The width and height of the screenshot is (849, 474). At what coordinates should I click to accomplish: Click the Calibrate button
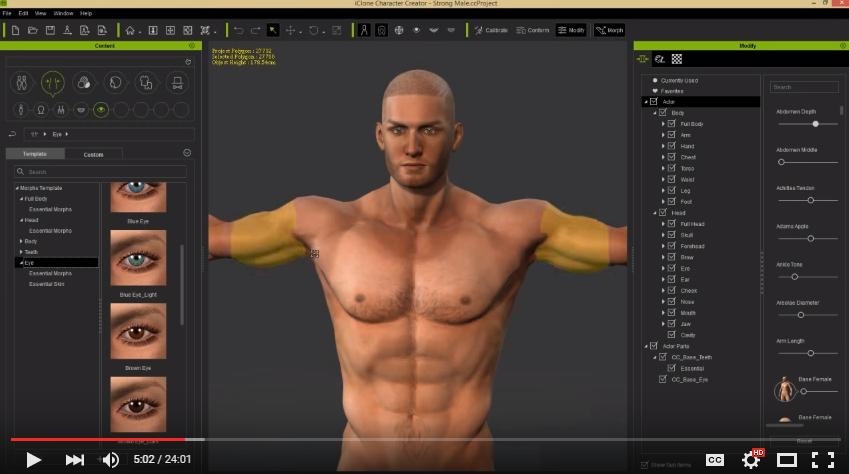coord(491,30)
